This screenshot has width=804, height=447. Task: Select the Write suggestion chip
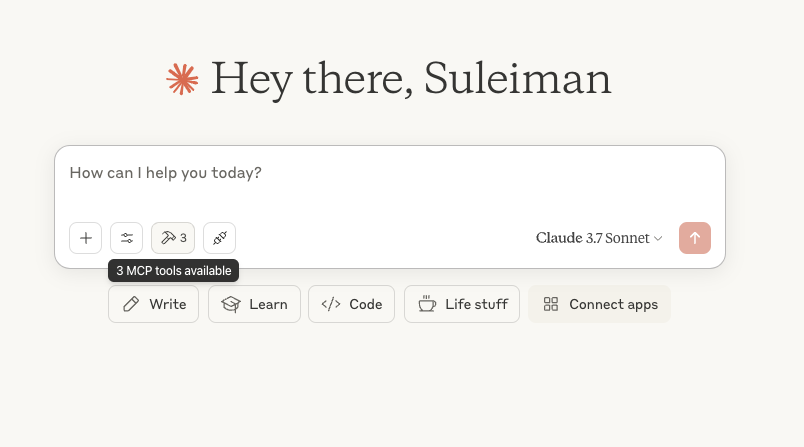pyautogui.click(x=154, y=304)
